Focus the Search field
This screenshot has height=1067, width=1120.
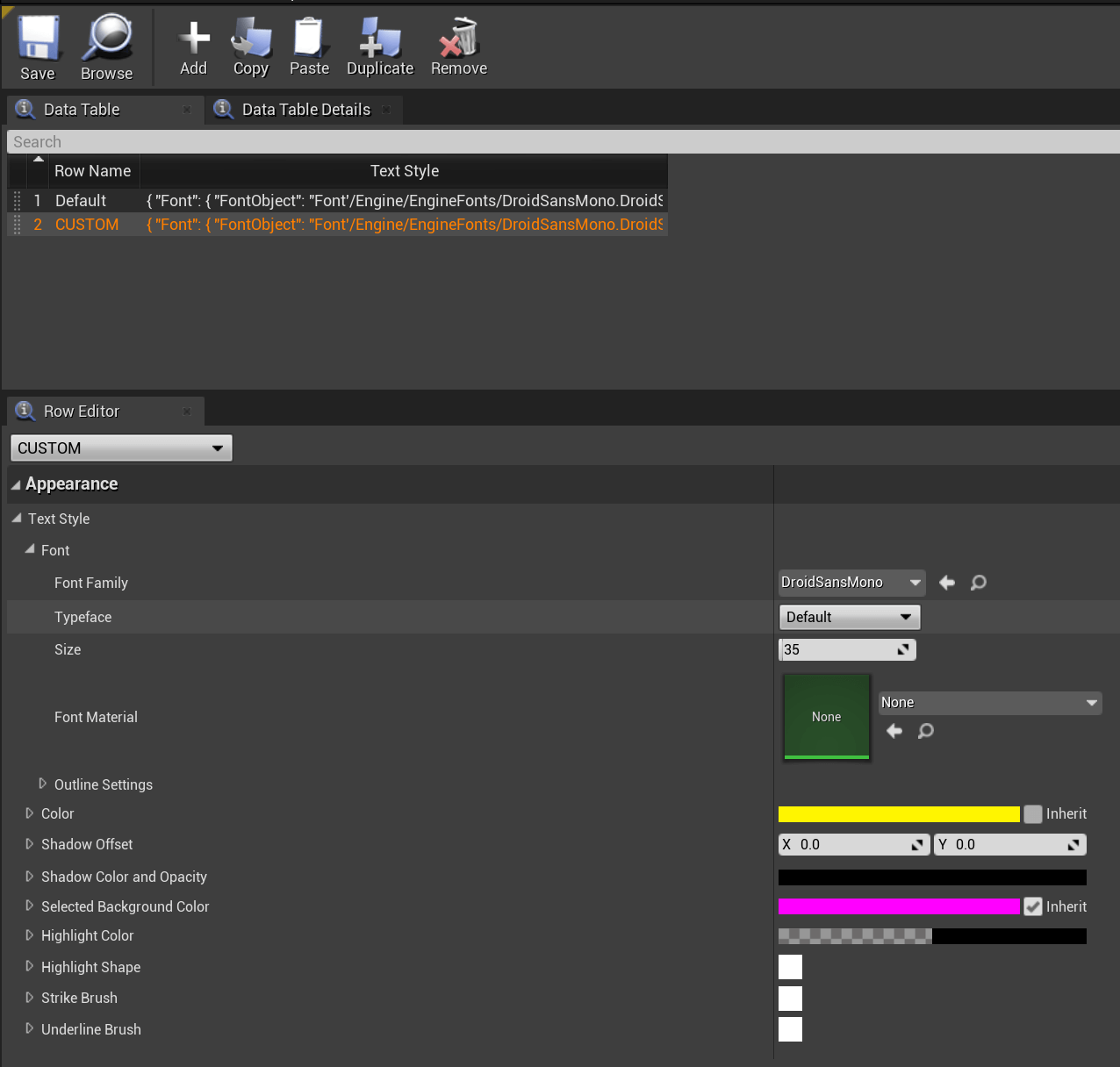coord(563,142)
